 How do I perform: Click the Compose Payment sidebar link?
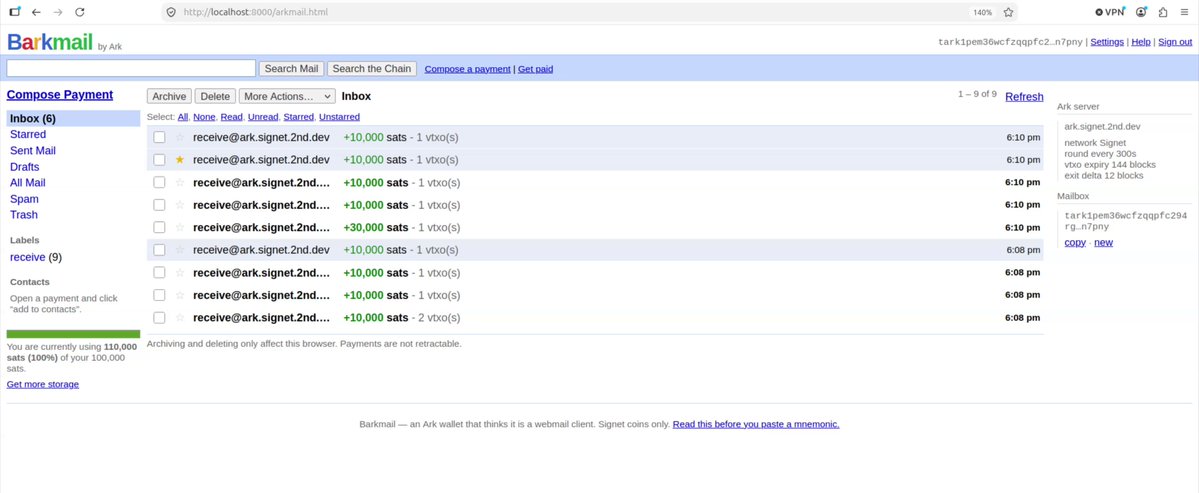(60, 95)
